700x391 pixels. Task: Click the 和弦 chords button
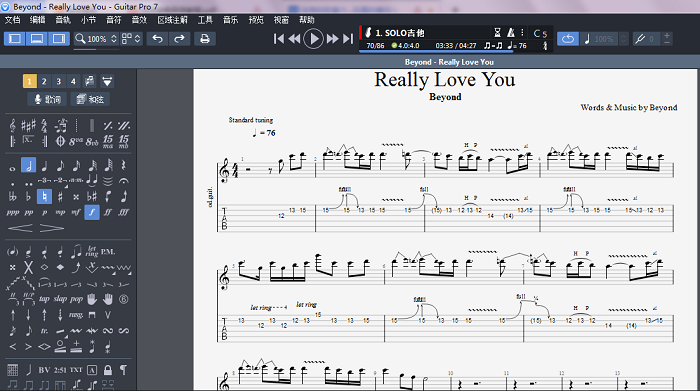[90, 99]
